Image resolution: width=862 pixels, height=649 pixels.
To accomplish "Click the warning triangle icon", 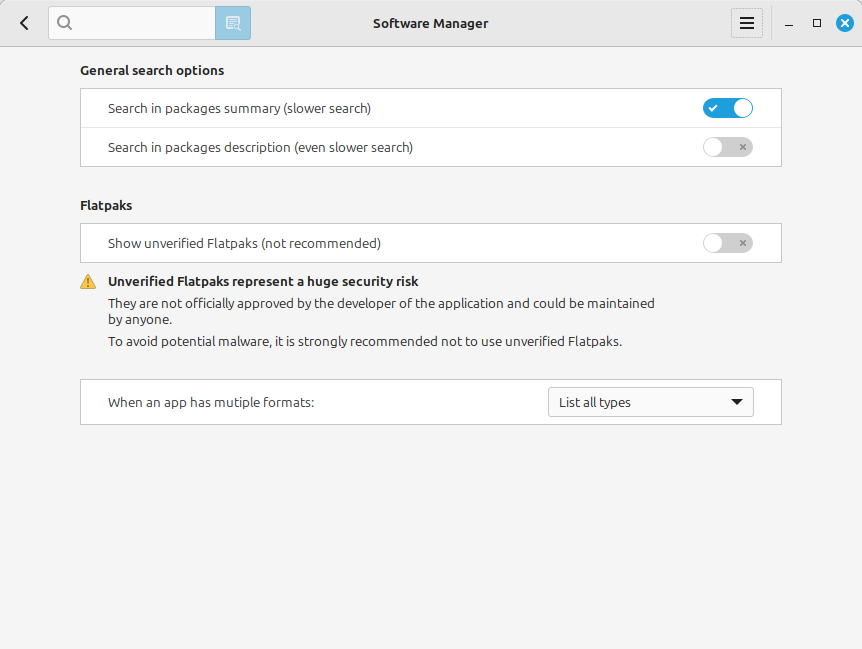I will [x=88, y=281].
